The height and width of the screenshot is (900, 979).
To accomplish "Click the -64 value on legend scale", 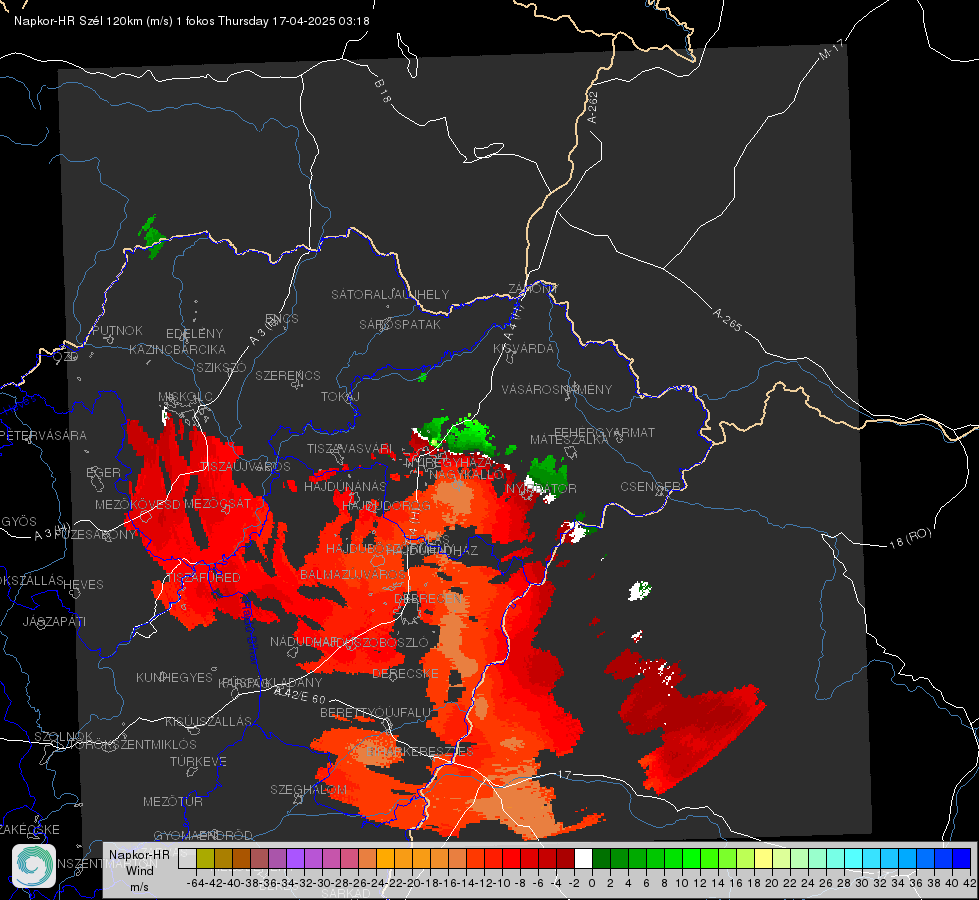I will (196, 883).
